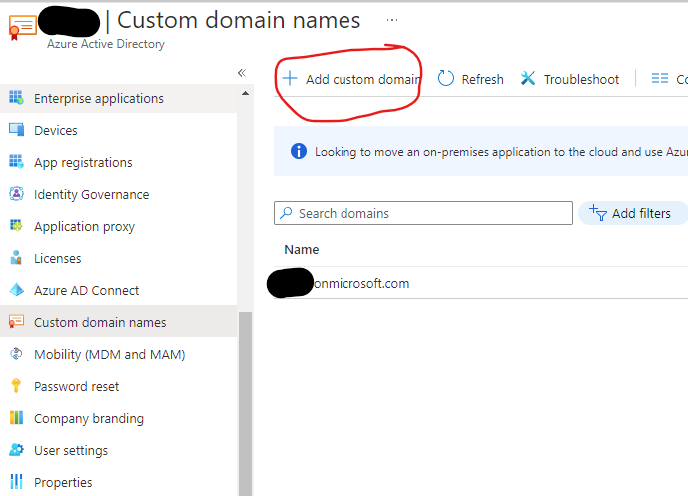Click the Mobility (MDM and MAM) icon

tap(16, 353)
